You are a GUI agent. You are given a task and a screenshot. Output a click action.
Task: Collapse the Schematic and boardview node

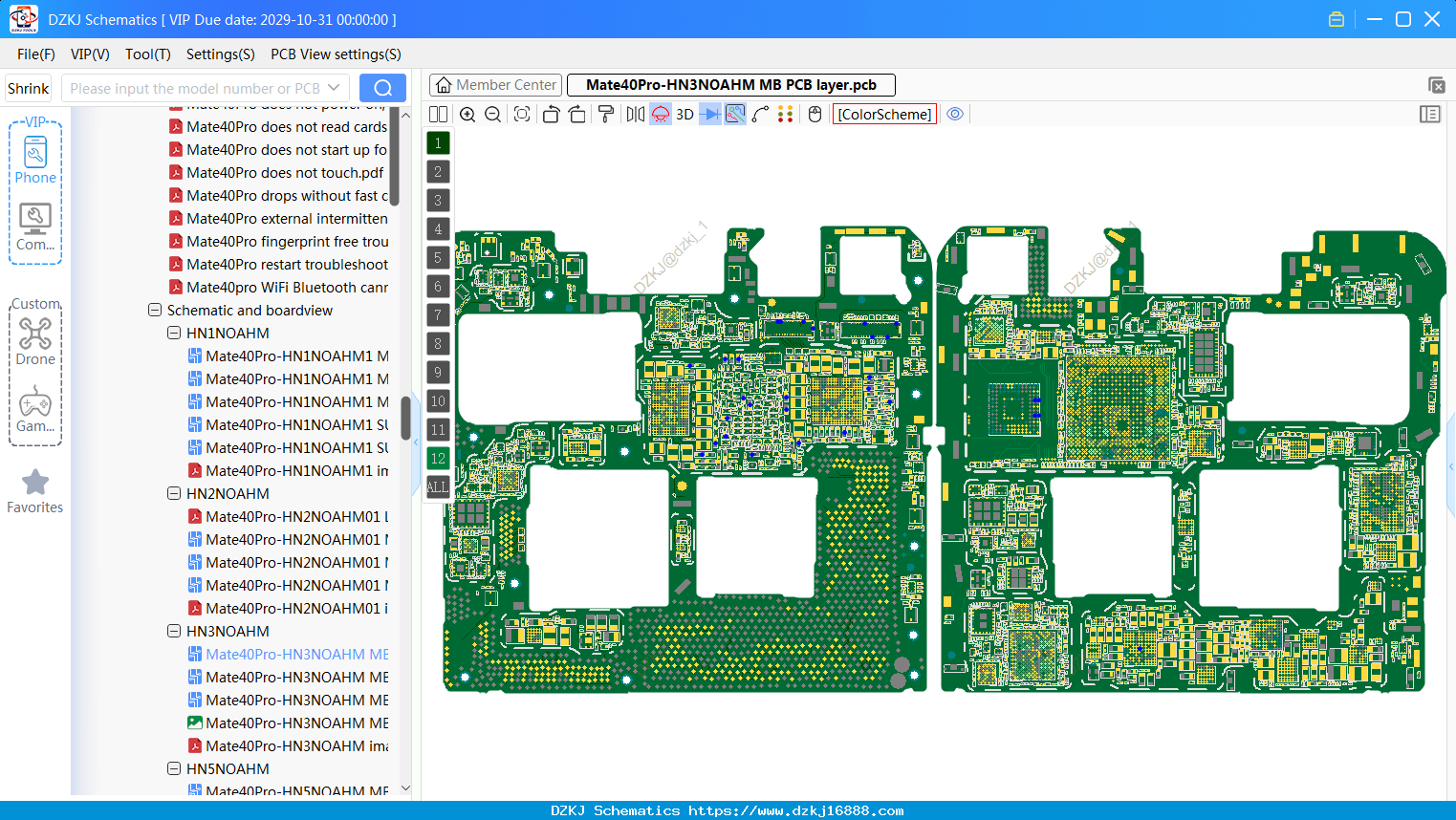pyautogui.click(x=155, y=311)
